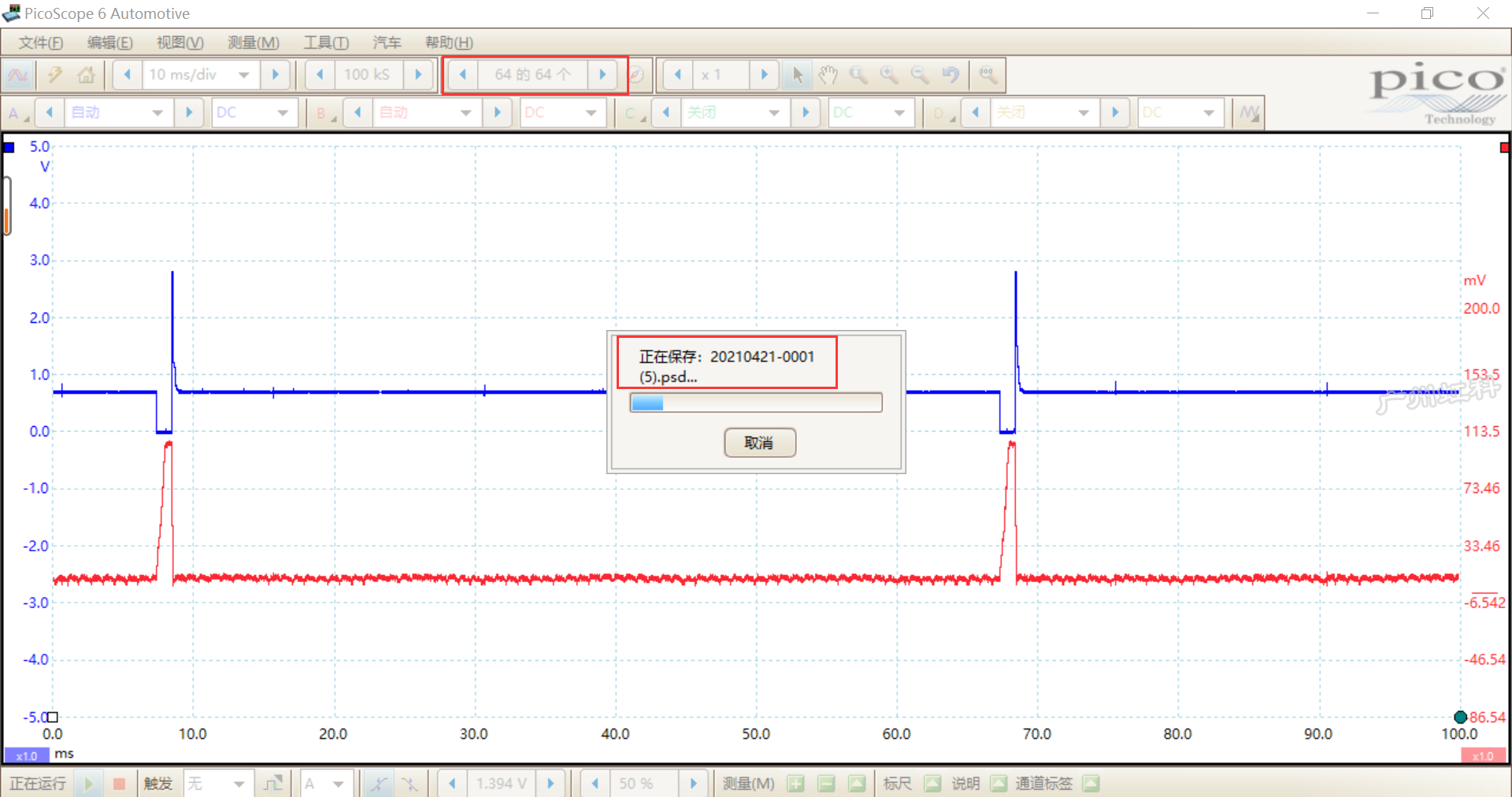Click the undo zoom arrow
Screen dimensions: 1512x797
[x=951, y=75]
